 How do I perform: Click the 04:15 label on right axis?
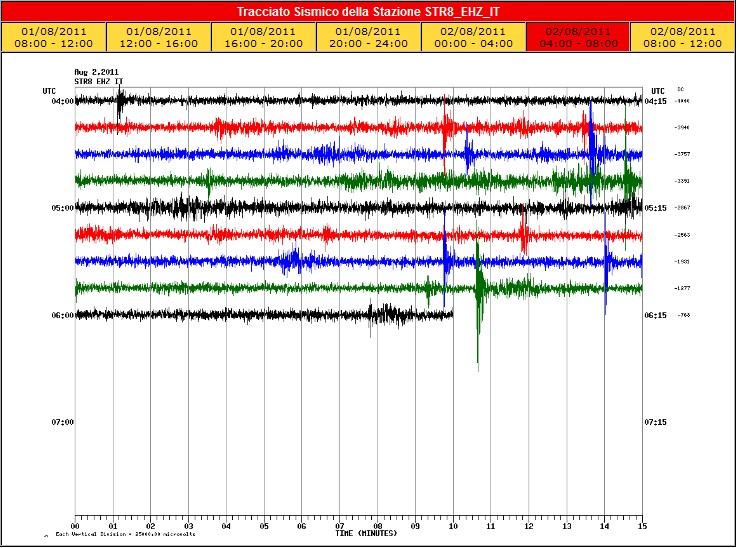pyautogui.click(x=656, y=101)
